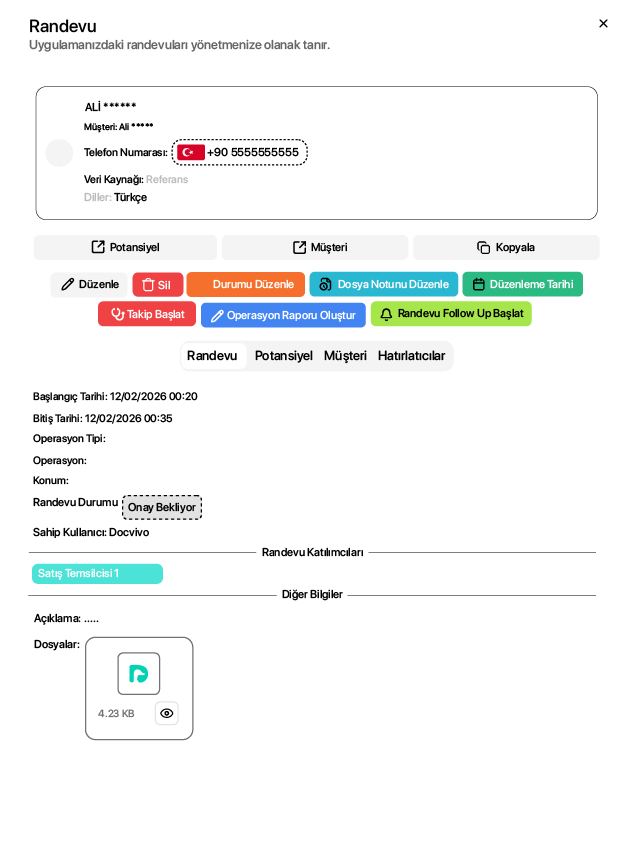Click the attached file thumbnail icon
626x858 pixels.
tap(139, 673)
